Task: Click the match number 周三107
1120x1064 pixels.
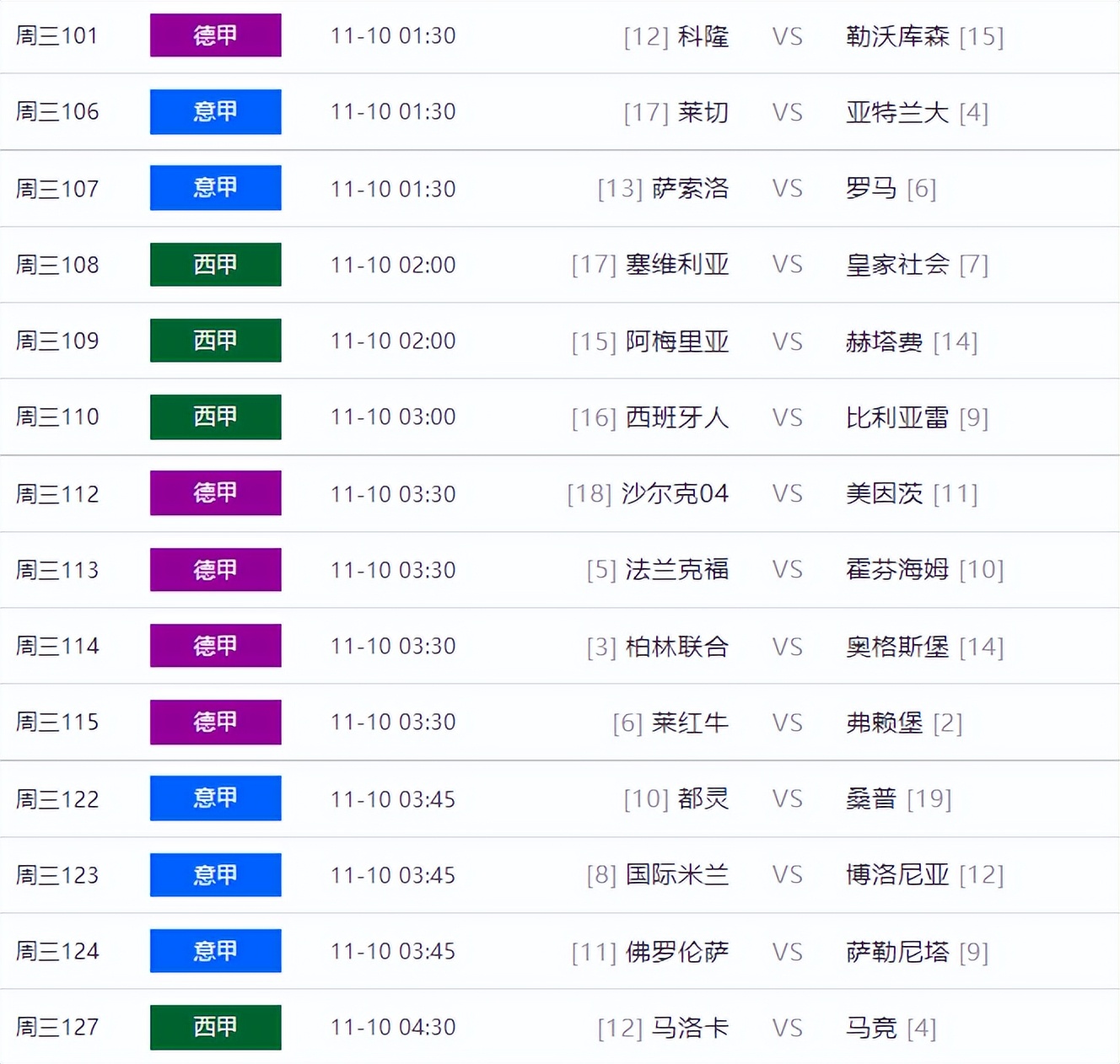Action: click(x=57, y=188)
